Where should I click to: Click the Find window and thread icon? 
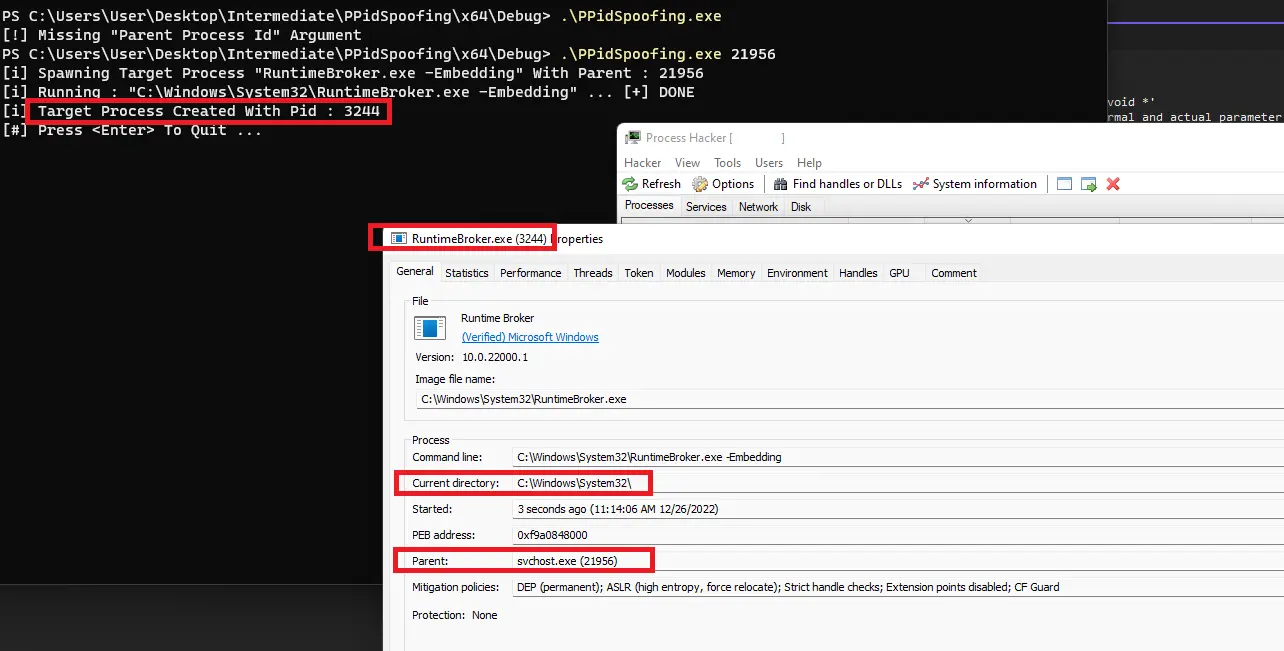coord(1089,184)
